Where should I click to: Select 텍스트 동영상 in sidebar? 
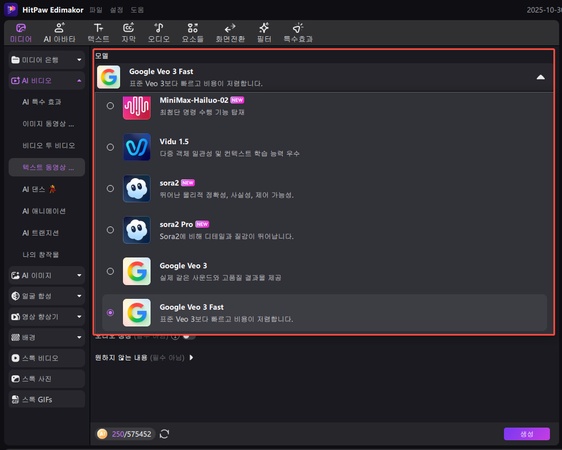point(47,167)
